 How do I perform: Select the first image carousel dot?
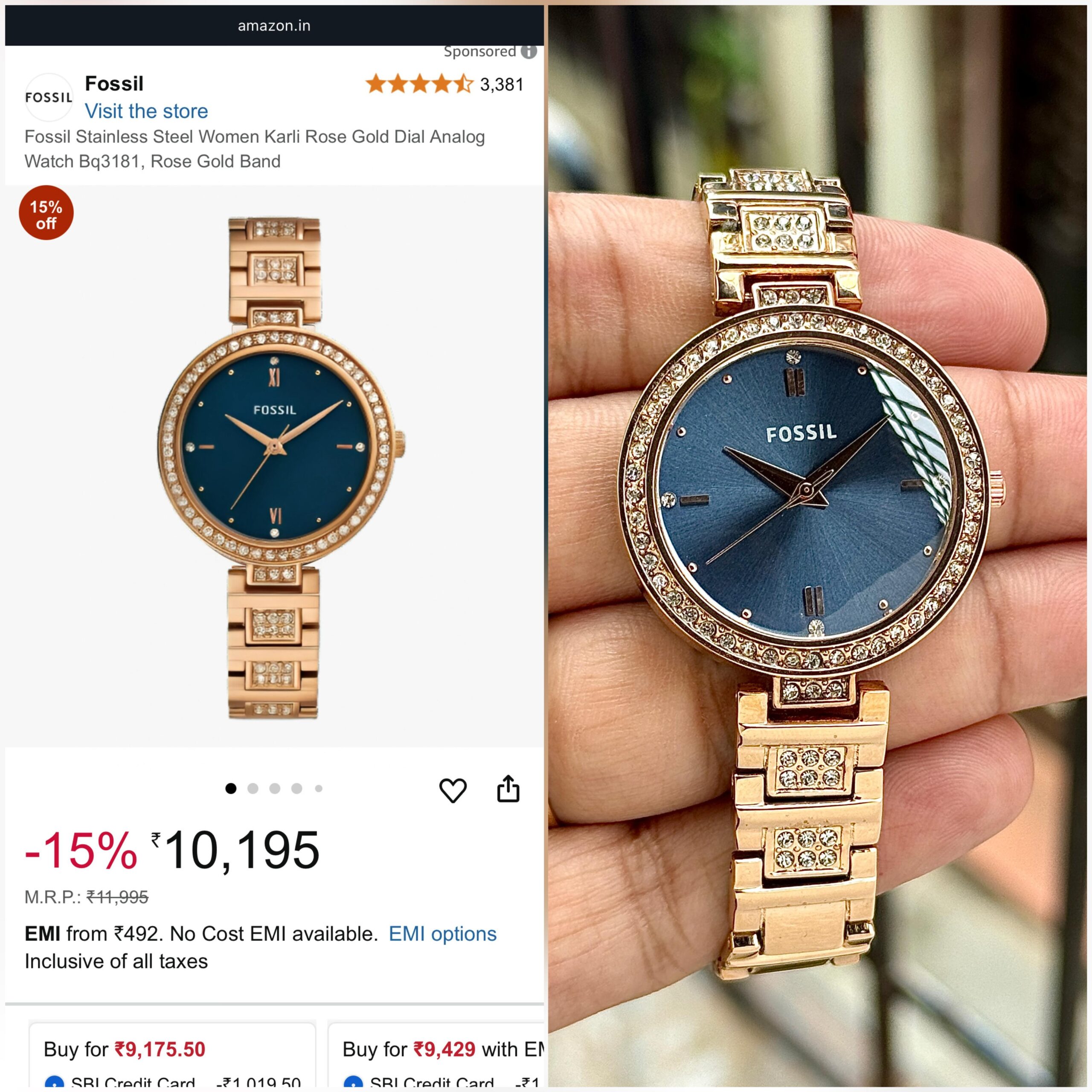tap(231, 788)
